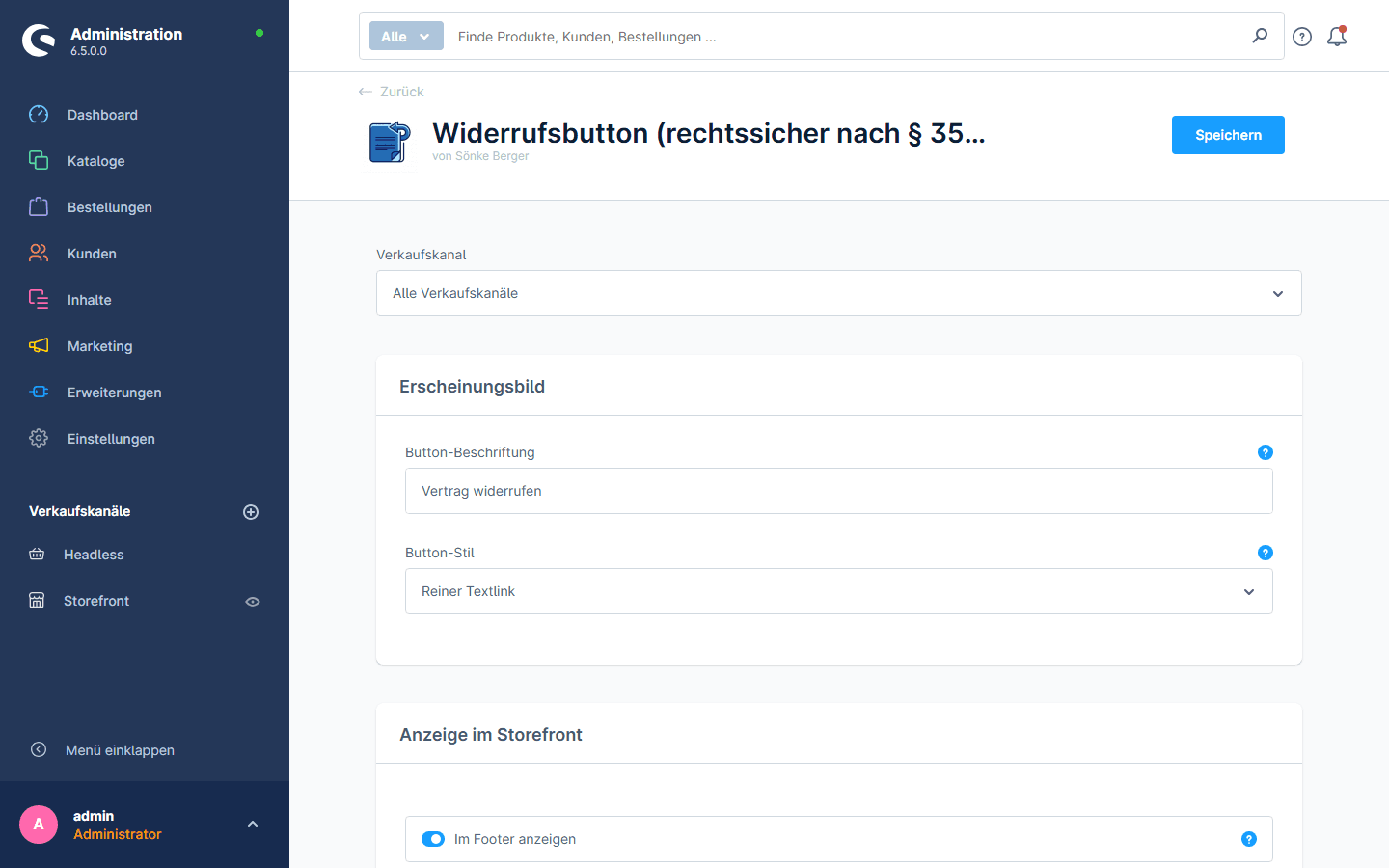Select Headless sales channel
This screenshot has height=868, width=1389.
[x=94, y=555]
